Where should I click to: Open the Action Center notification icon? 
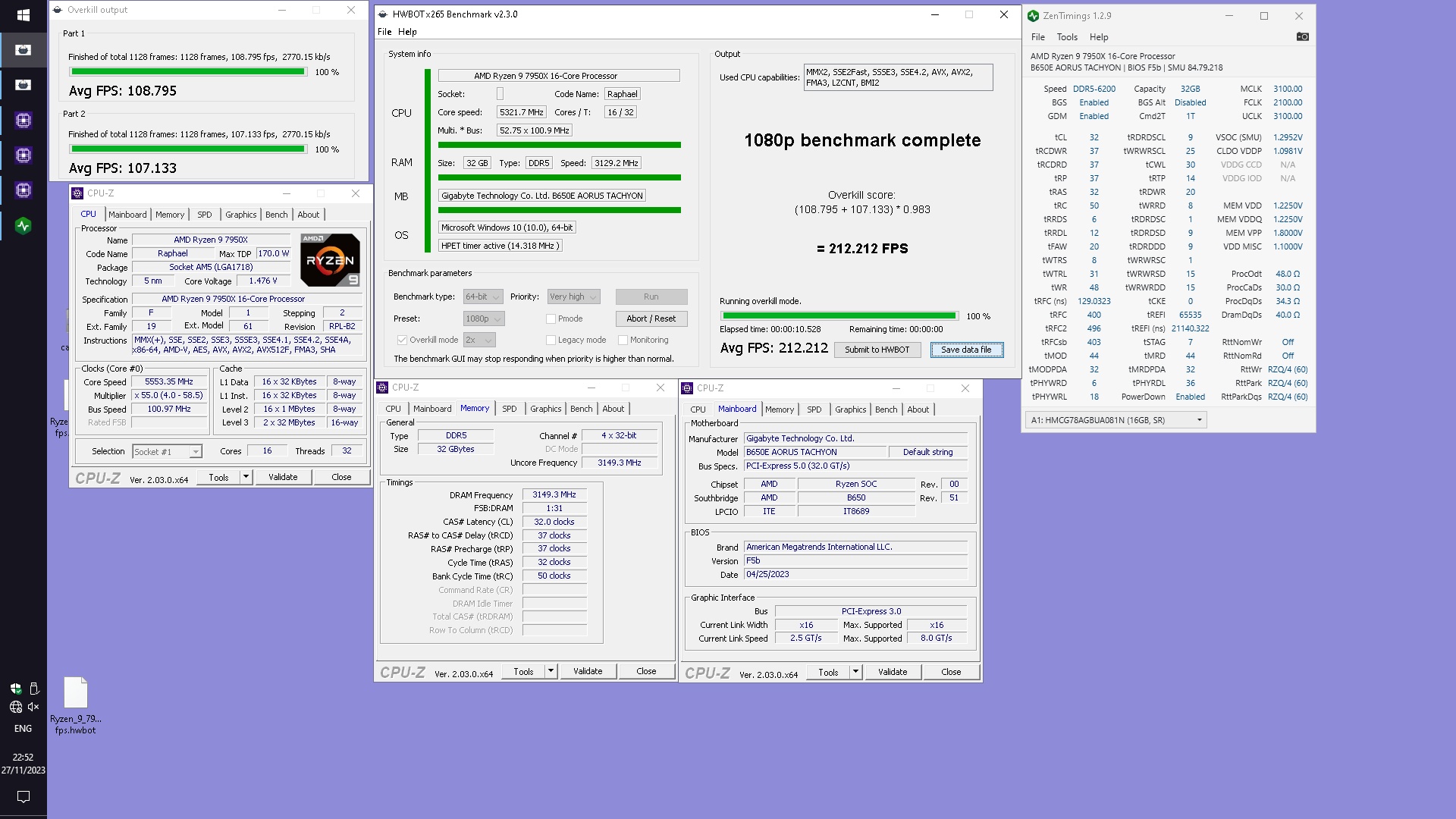click(23, 797)
